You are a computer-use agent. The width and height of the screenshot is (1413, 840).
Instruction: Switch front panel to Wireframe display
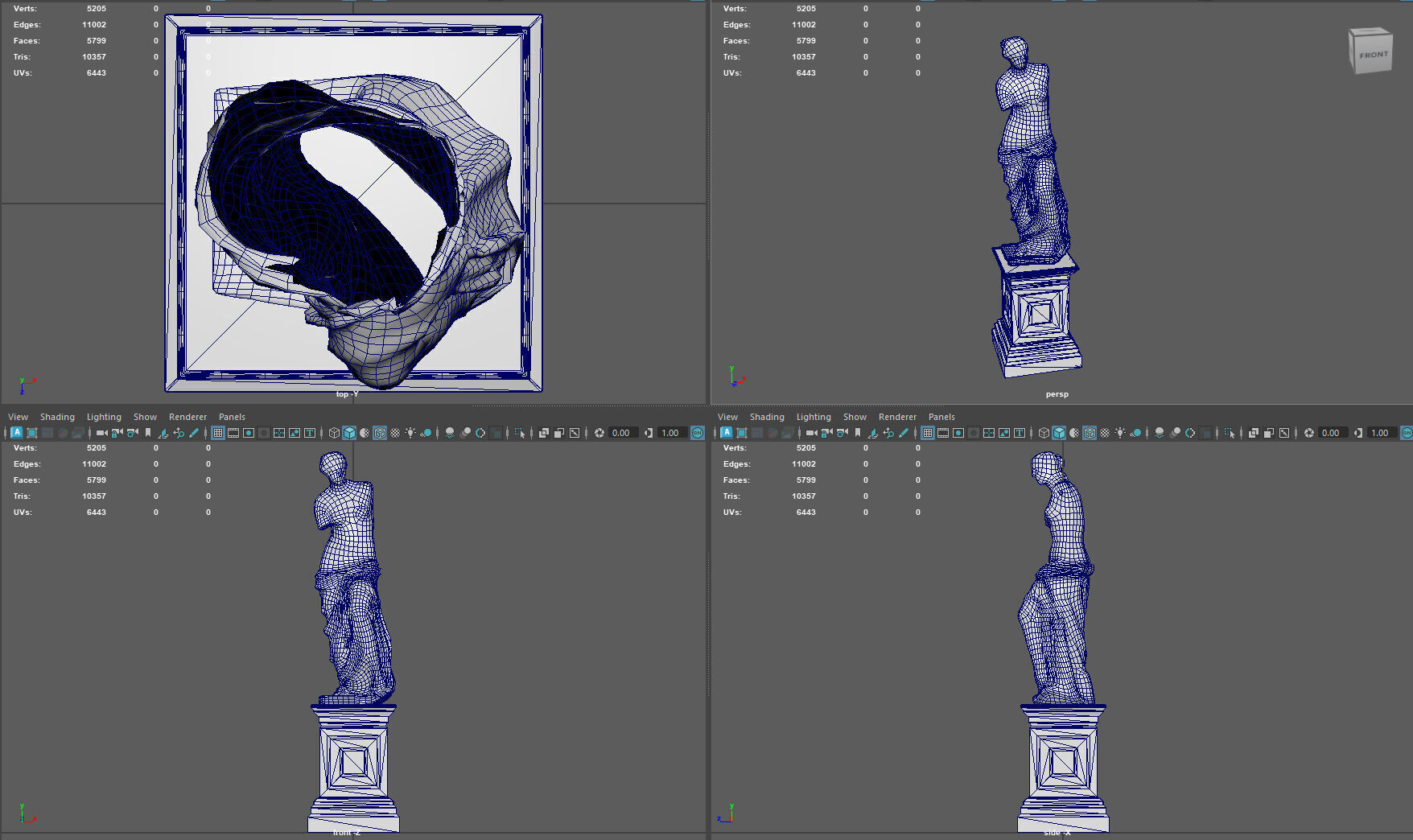click(334, 433)
